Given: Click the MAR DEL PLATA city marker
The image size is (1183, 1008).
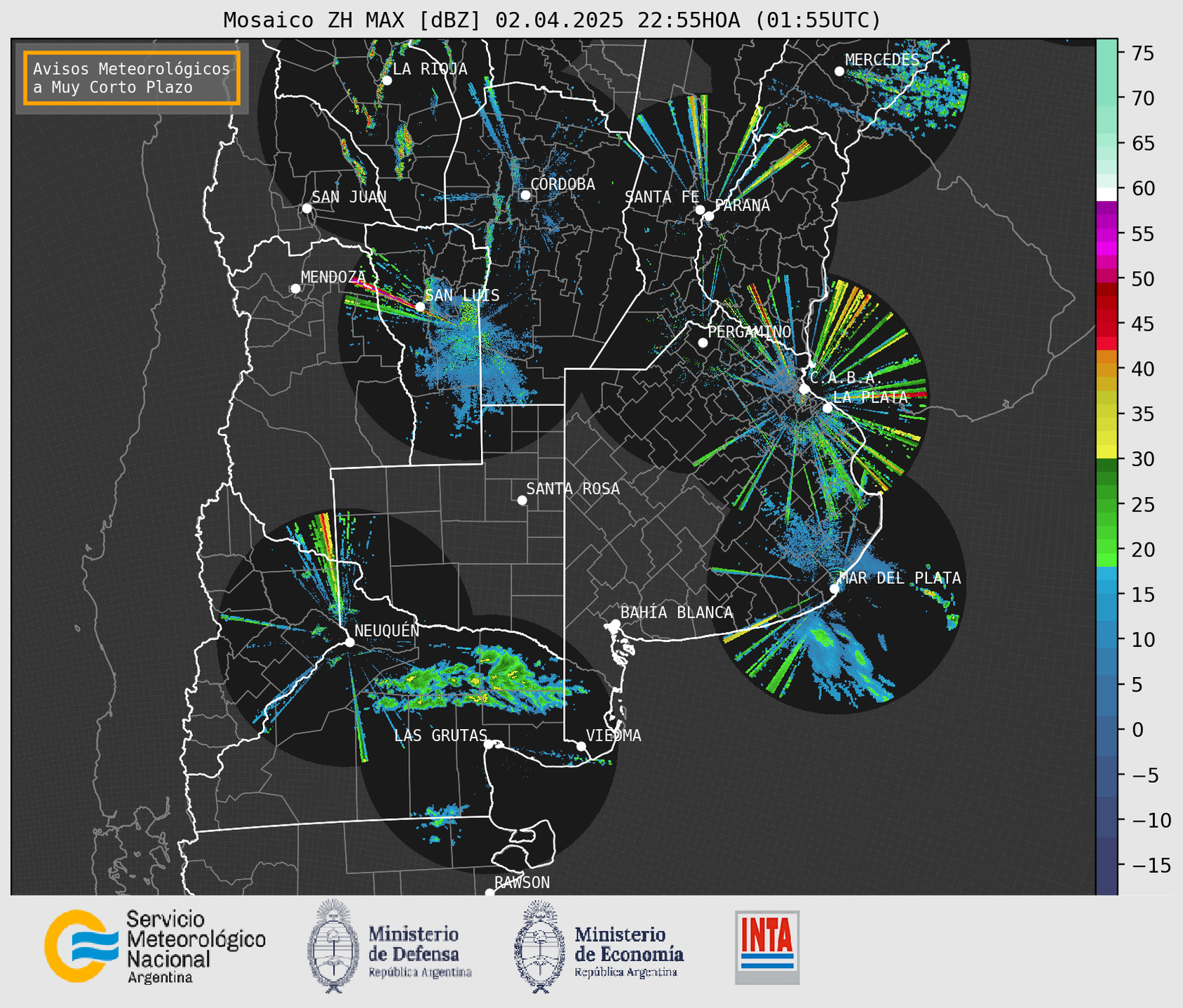Looking at the screenshot, I should pyautogui.click(x=834, y=589).
